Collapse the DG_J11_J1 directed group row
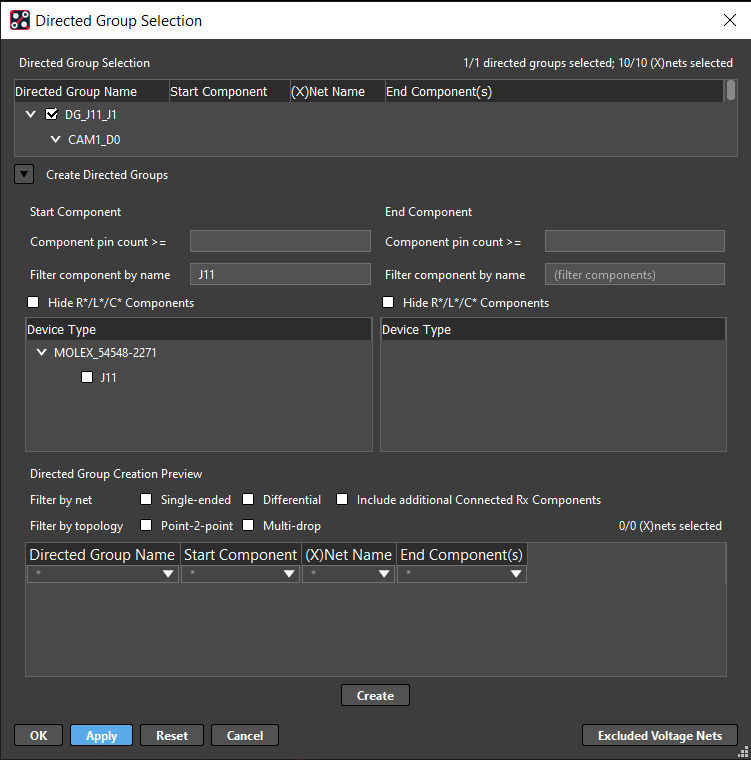The image size is (751, 760). point(31,114)
